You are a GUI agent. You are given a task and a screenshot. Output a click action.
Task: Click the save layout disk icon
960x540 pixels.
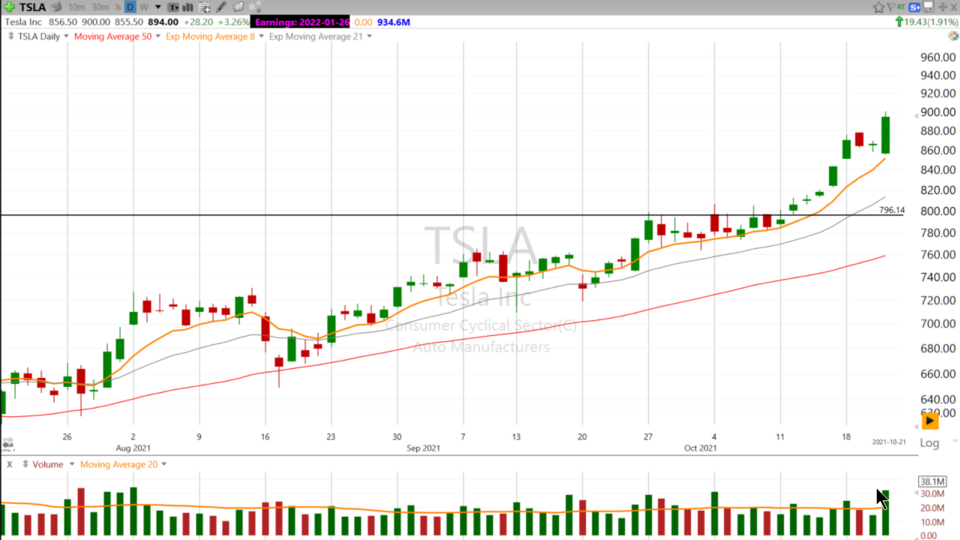[x=929, y=7]
